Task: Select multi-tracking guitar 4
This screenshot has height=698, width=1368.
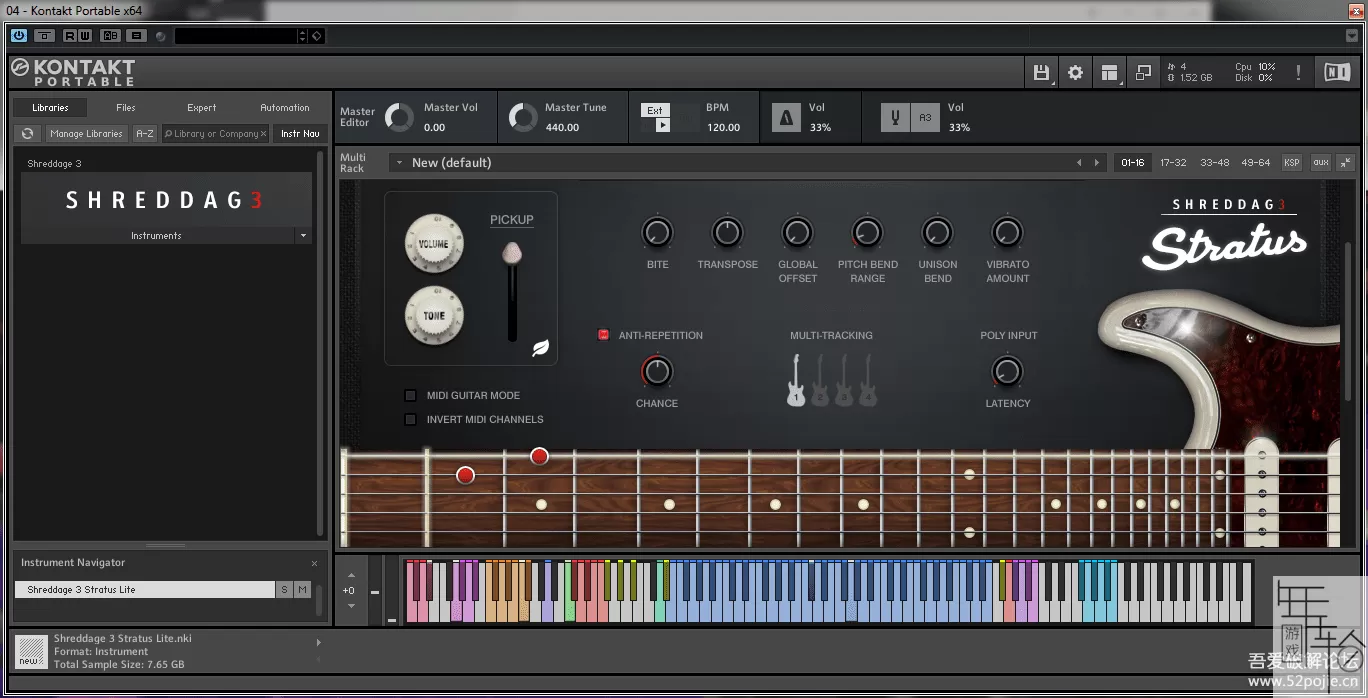Action: [x=868, y=380]
